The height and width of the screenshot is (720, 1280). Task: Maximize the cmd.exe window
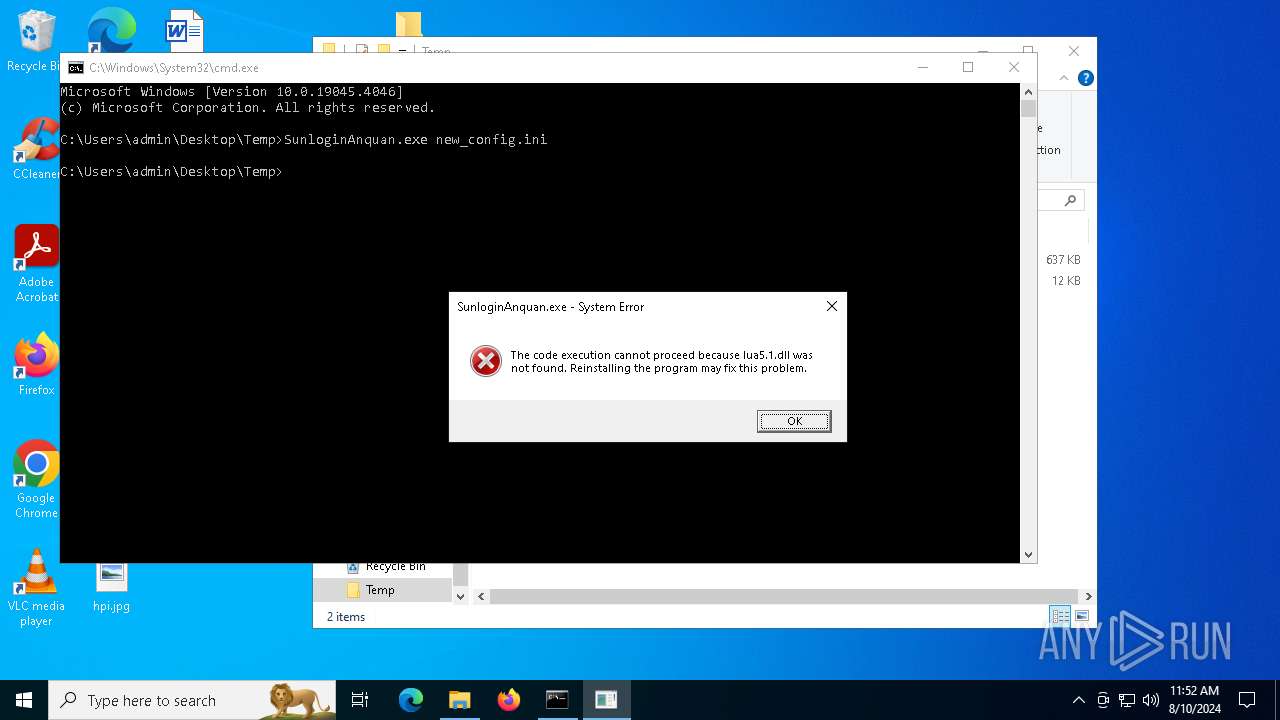tap(968, 67)
